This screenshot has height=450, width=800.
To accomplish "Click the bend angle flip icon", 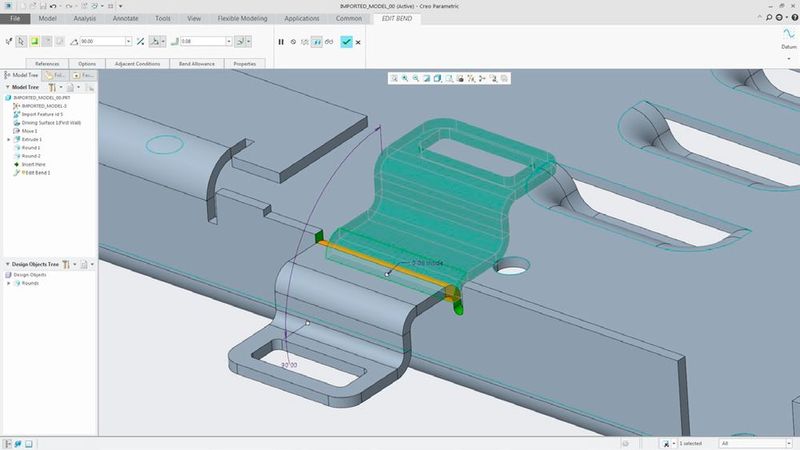I will pos(140,41).
